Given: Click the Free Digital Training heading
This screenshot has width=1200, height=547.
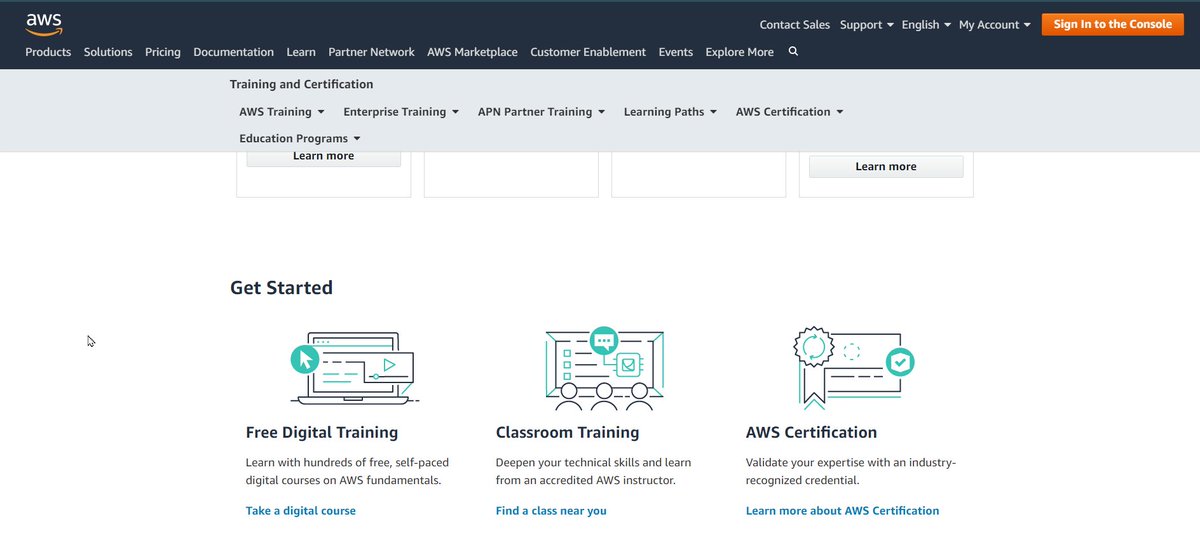Looking at the screenshot, I should coord(322,433).
